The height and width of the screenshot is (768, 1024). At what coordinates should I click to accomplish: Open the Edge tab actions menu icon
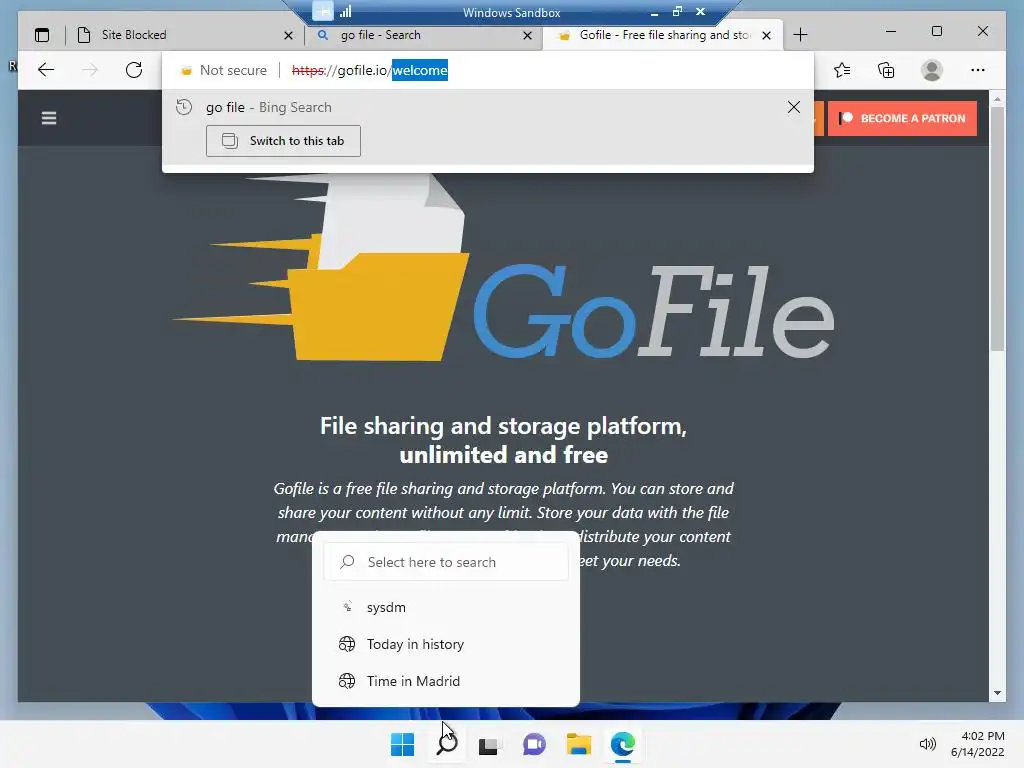[x=42, y=35]
